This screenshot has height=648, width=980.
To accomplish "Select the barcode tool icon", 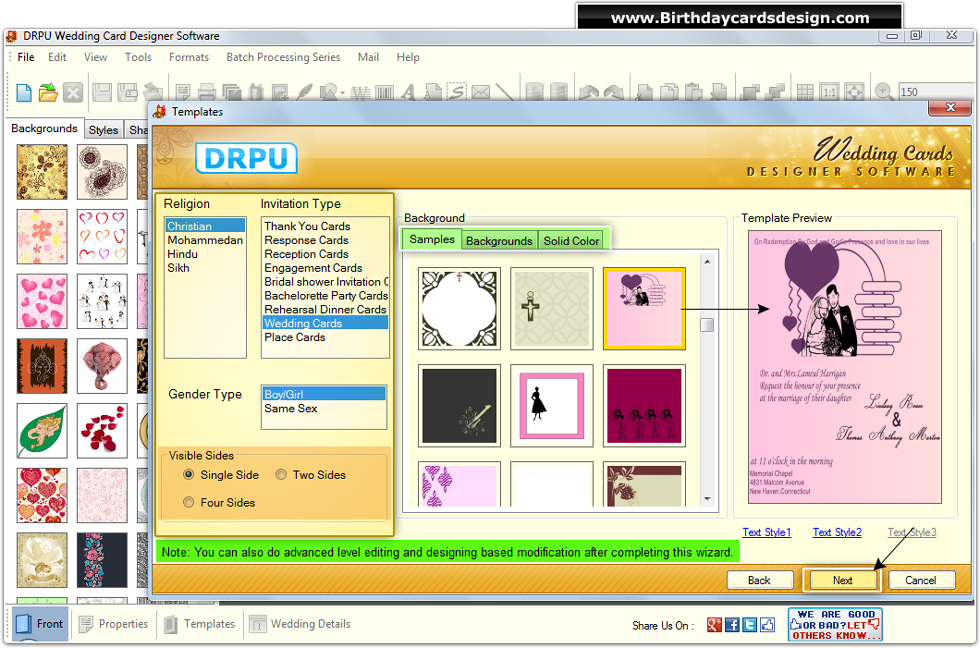I will (384, 93).
